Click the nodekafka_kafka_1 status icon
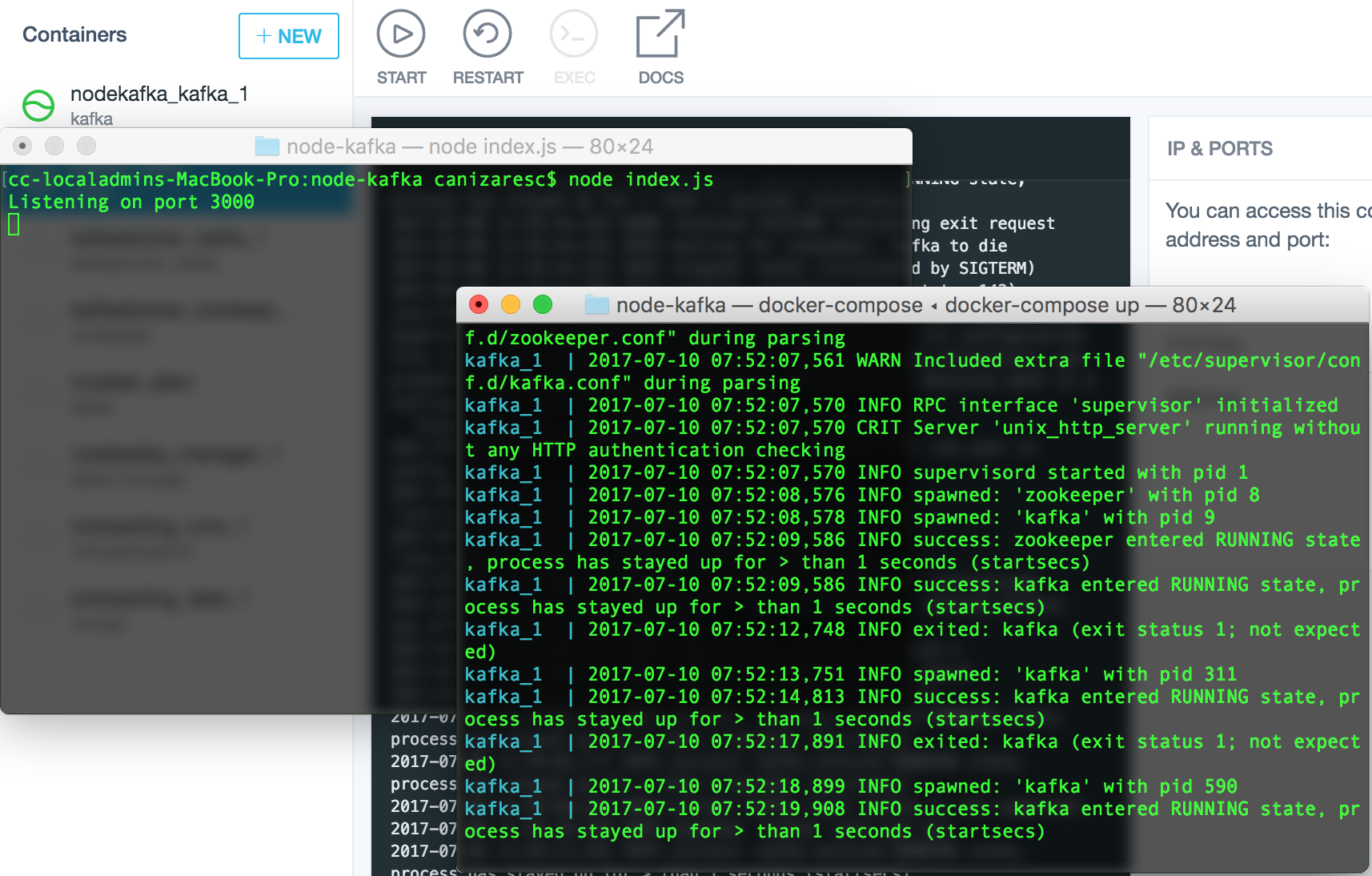This screenshot has width=1372, height=876. click(x=38, y=106)
